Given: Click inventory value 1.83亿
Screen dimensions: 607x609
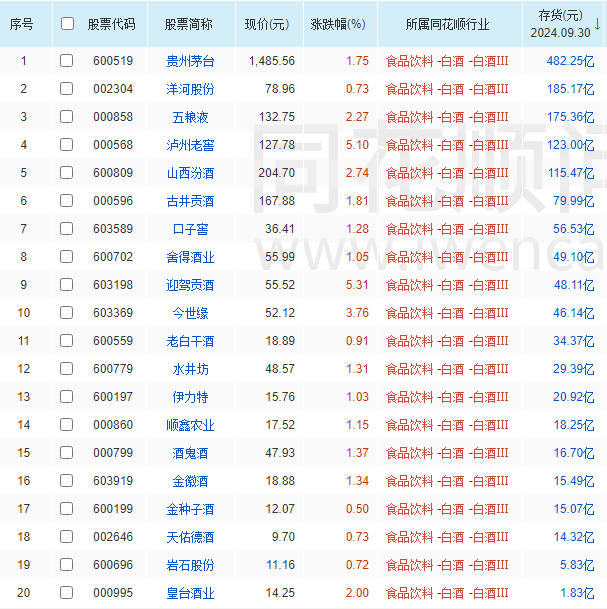Looking at the screenshot, I should point(577,593).
